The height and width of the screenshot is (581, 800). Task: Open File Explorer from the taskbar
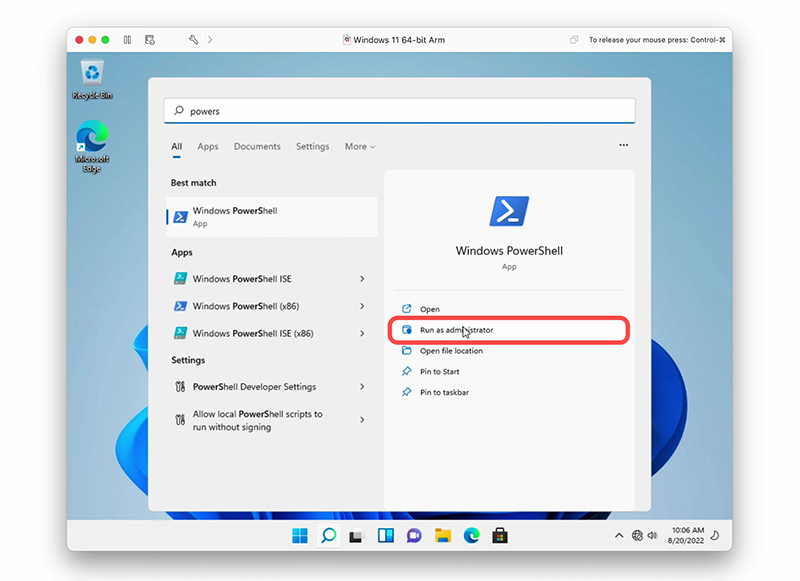pyautogui.click(x=443, y=536)
